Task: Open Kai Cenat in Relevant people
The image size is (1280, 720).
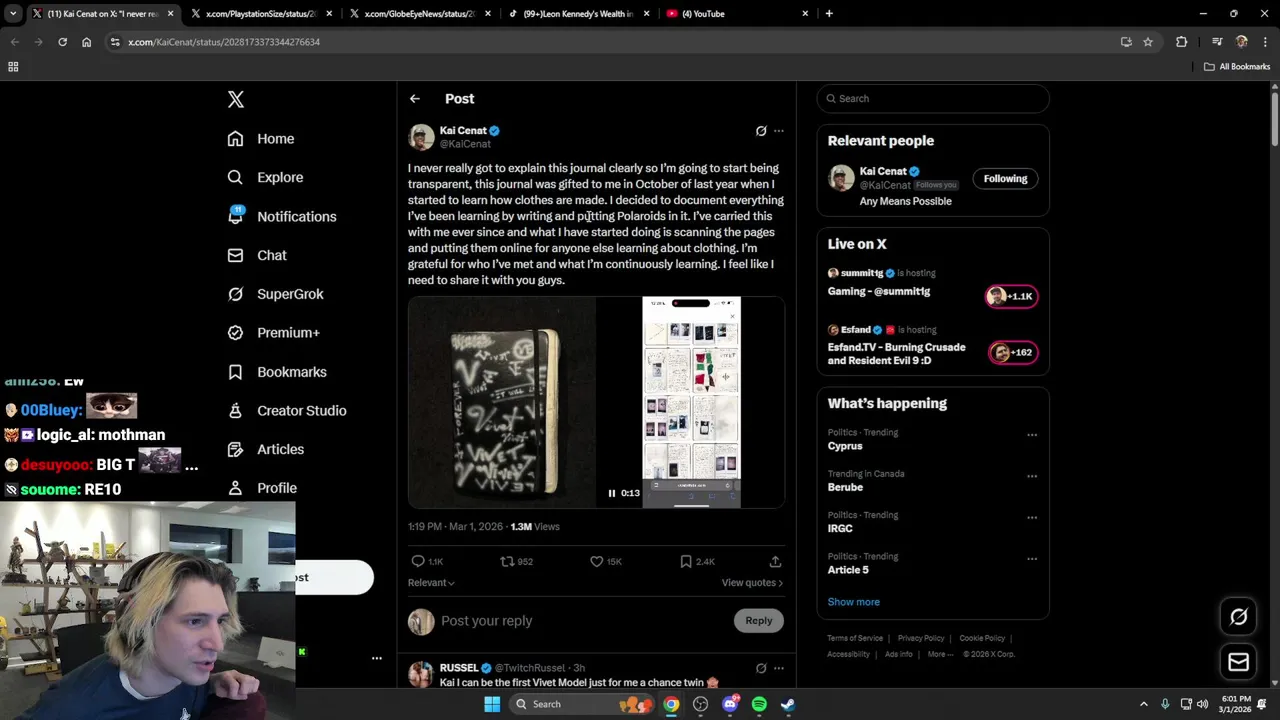Action: 883,171
